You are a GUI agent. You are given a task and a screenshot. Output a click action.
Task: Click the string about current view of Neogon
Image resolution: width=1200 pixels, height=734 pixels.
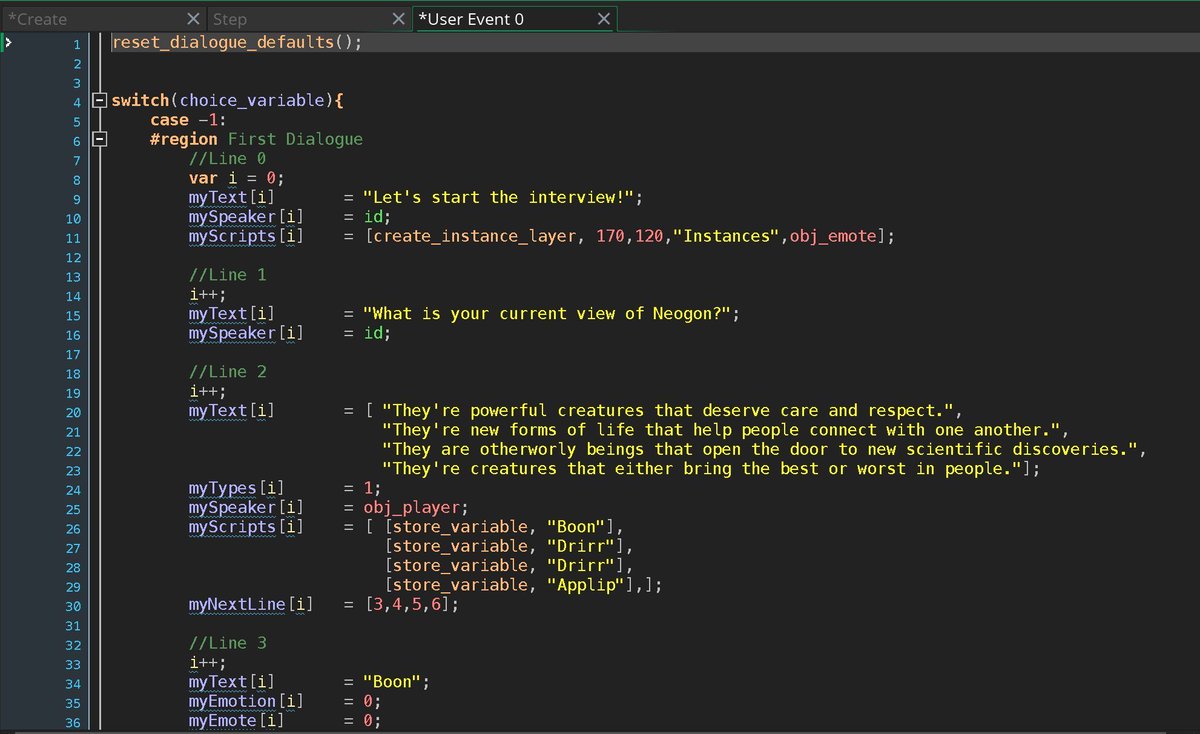(547, 313)
